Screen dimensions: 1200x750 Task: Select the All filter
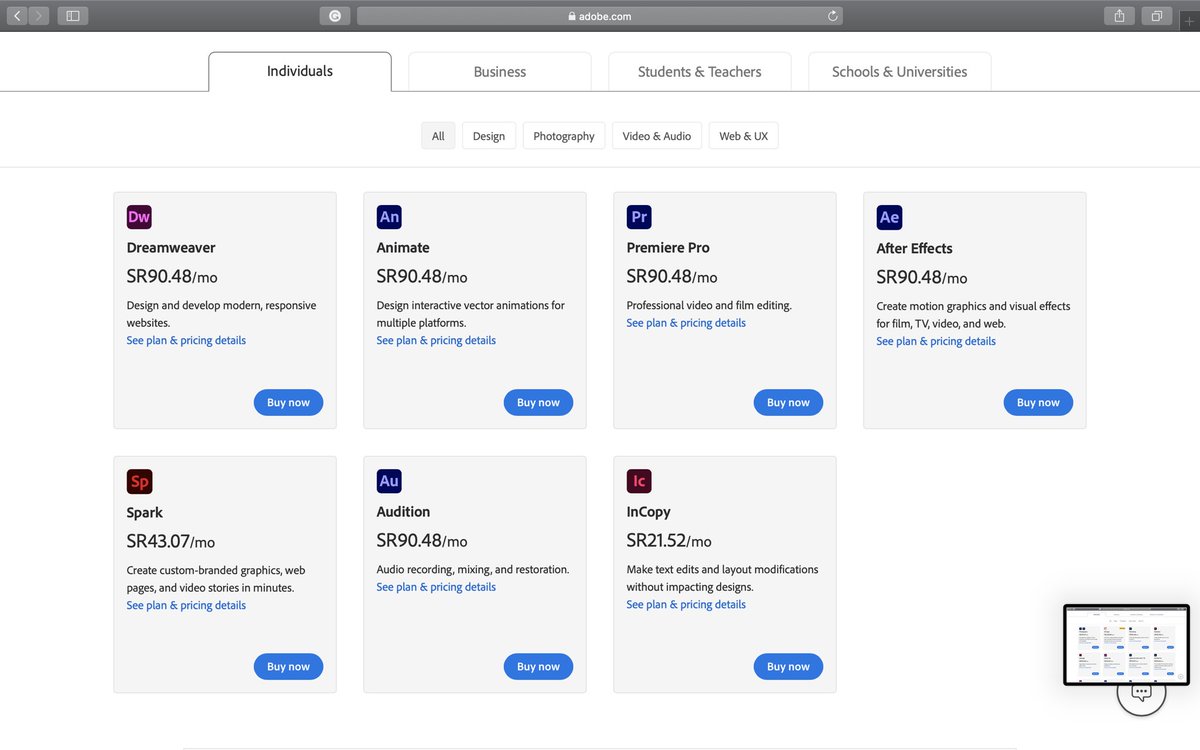tap(438, 136)
